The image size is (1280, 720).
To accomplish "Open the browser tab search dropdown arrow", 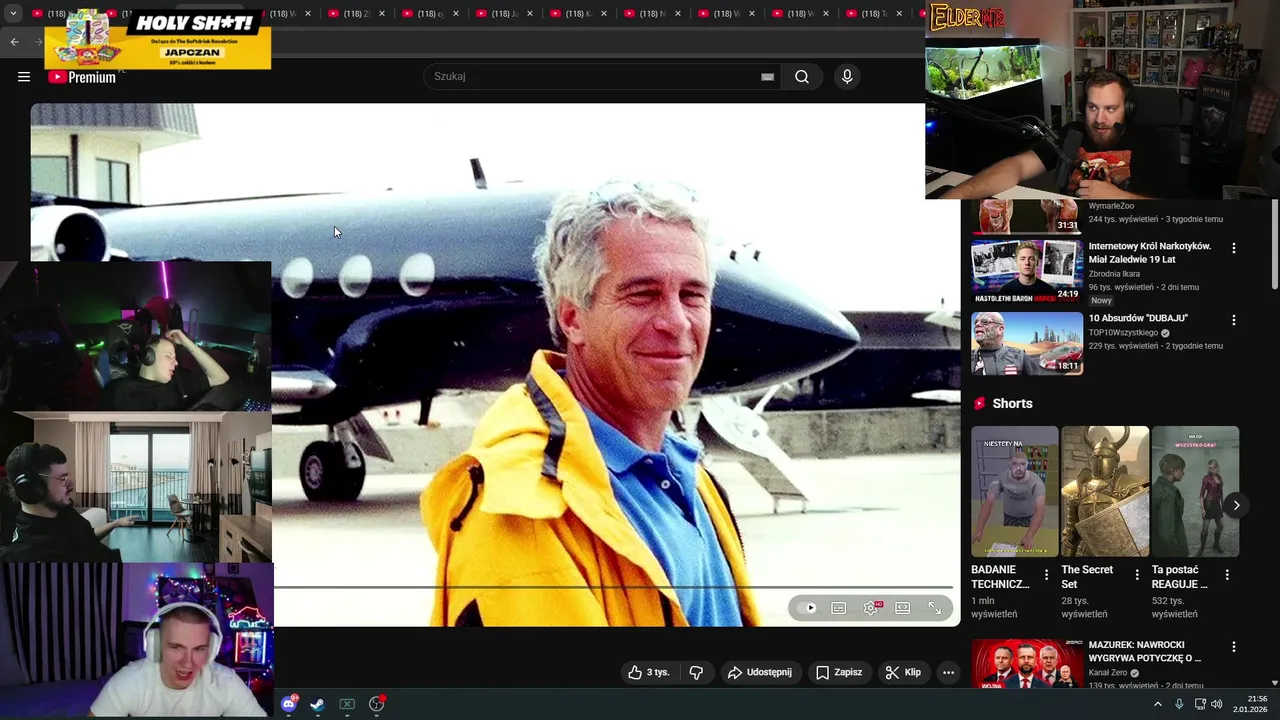I will (13, 13).
